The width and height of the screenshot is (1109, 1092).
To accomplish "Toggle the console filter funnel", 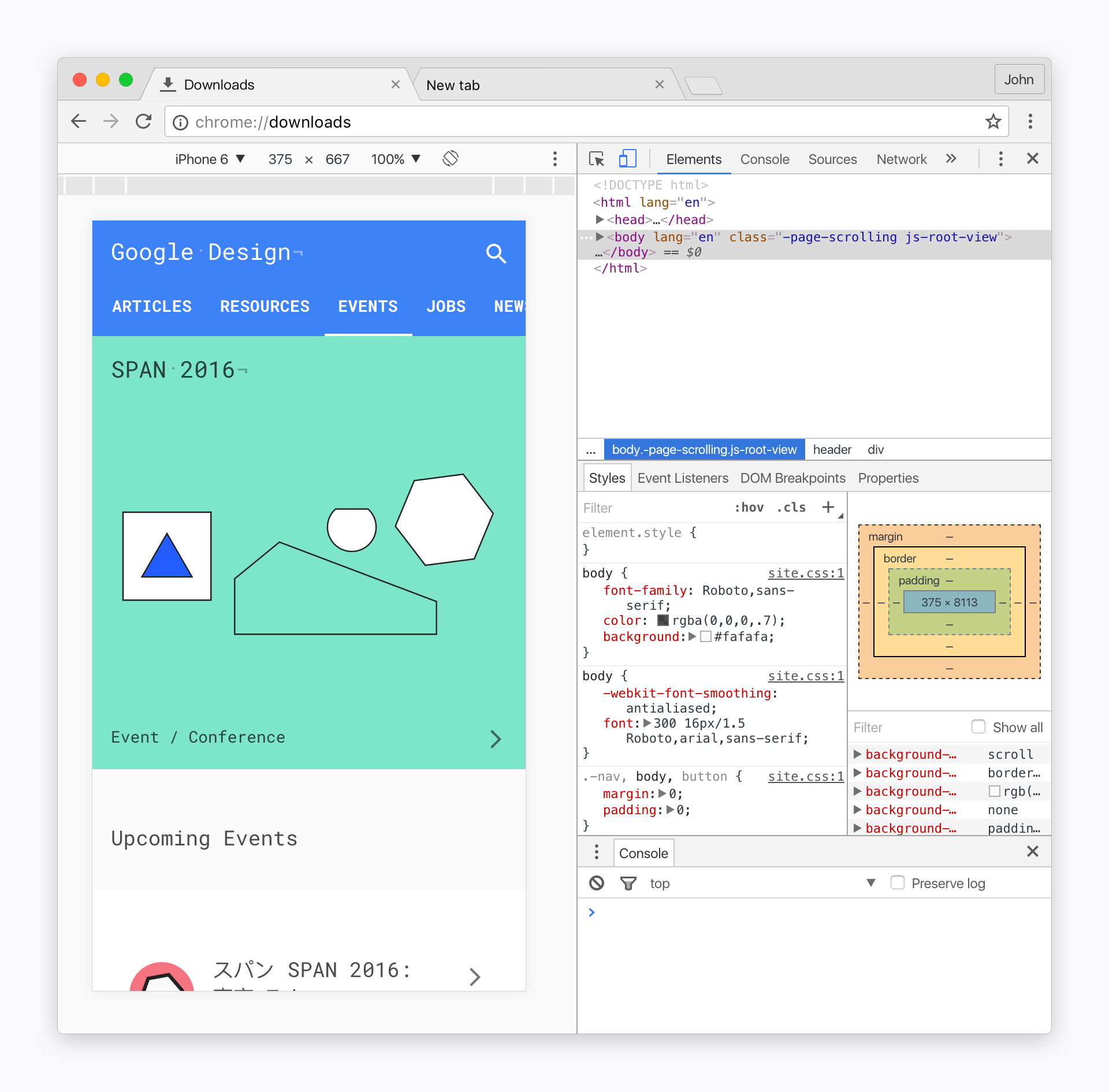I will coord(628,883).
